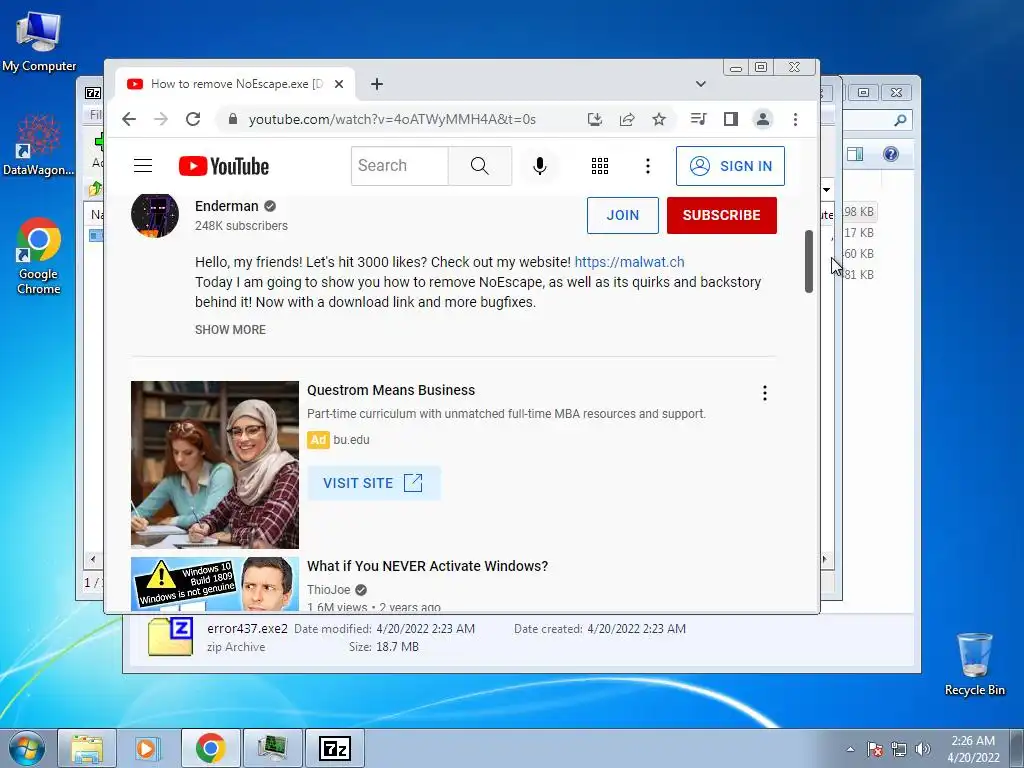Open YouTube settings three-dot menu
The width and height of the screenshot is (1024, 768).
coord(648,166)
